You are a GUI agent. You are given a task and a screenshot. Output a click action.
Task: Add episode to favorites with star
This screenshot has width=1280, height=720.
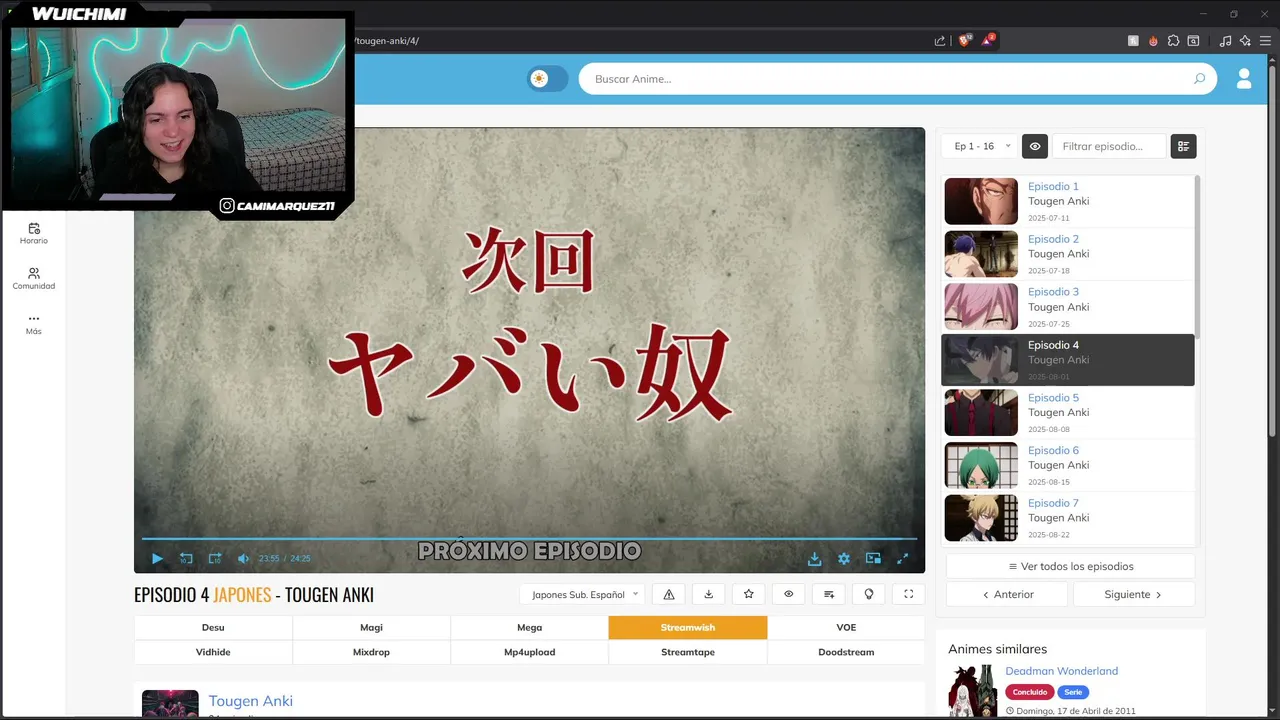tap(749, 594)
